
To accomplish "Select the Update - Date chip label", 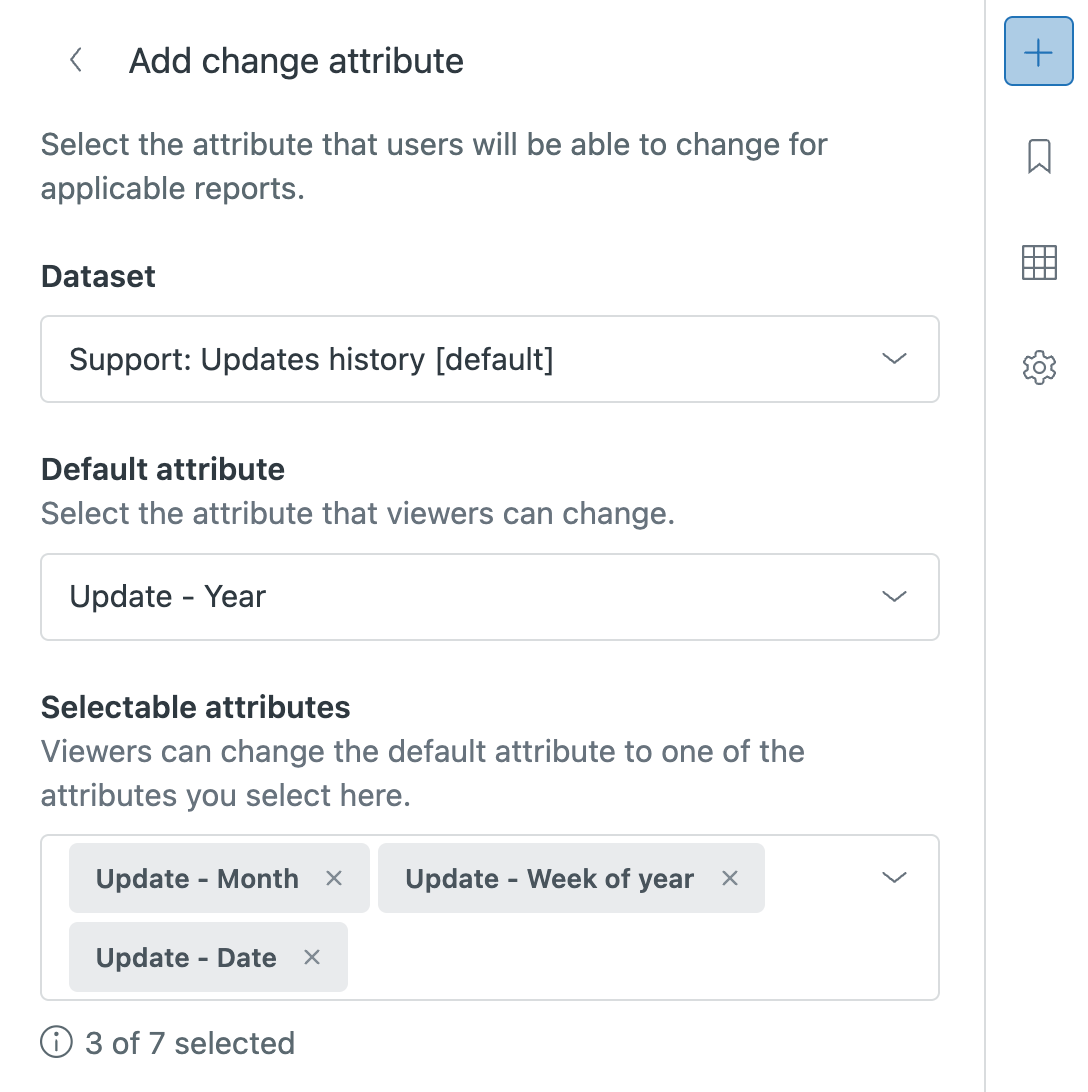I will pyautogui.click(x=186, y=957).
